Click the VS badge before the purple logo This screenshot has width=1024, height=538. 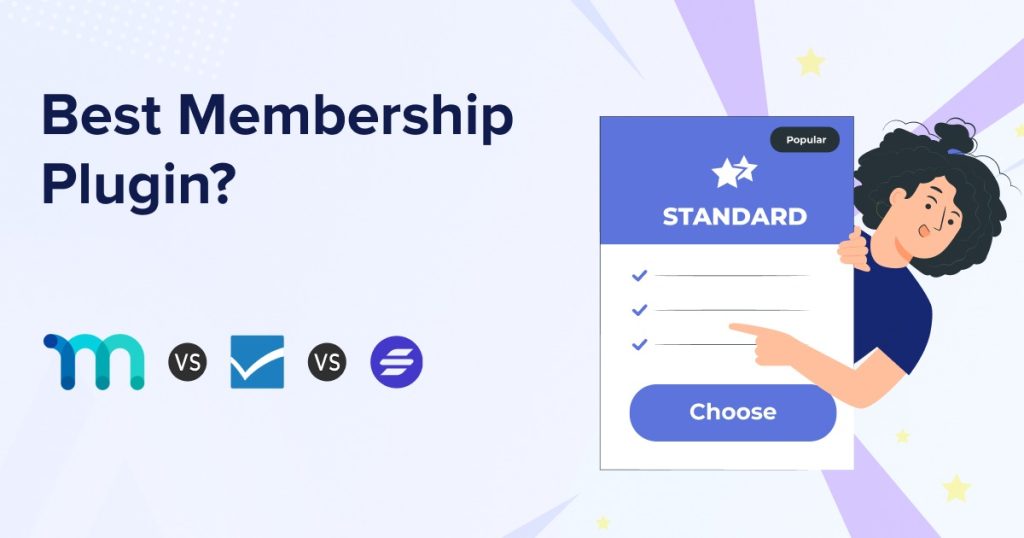(x=327, y=361)
